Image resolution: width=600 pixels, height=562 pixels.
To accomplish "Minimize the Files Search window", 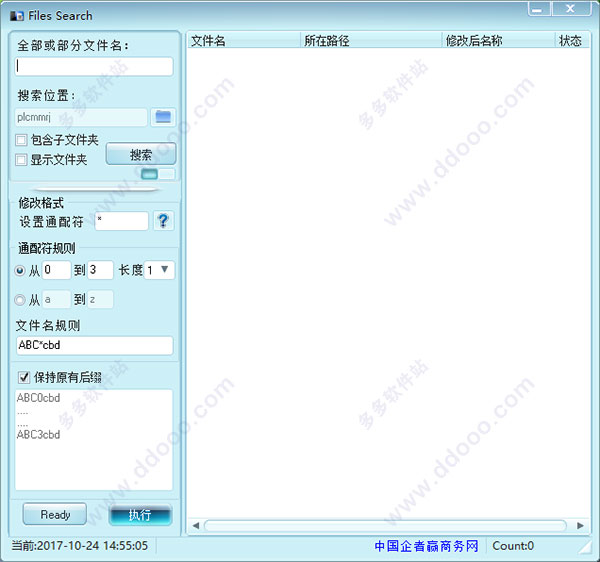I will 539,10.
